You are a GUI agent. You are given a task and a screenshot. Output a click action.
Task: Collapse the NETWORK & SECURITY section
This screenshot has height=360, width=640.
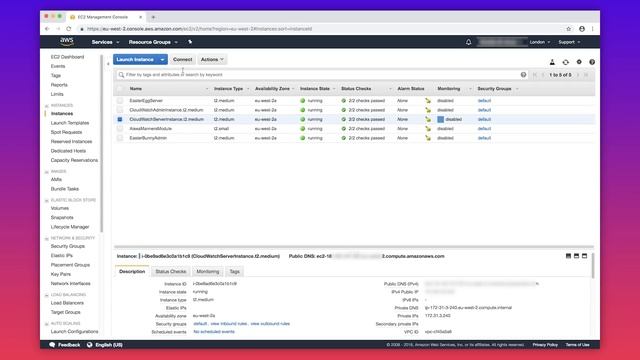(47, 238)
